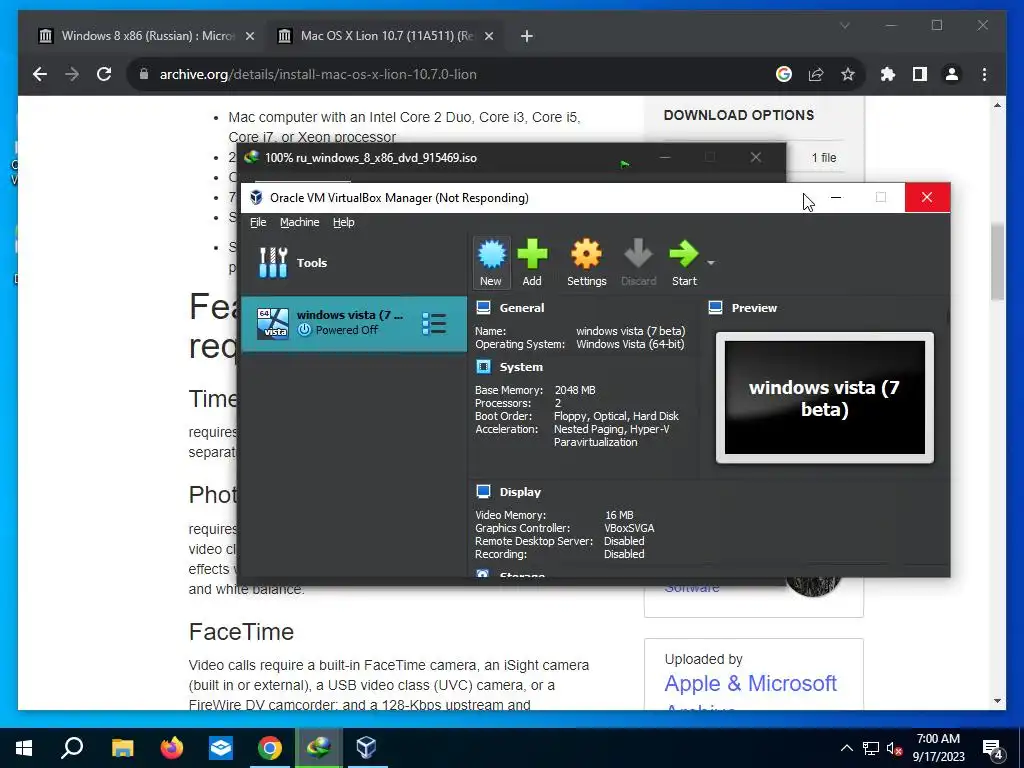Open the Start button dropdown arrow
The image size is (1024, 768).
[x=711, y=263]
